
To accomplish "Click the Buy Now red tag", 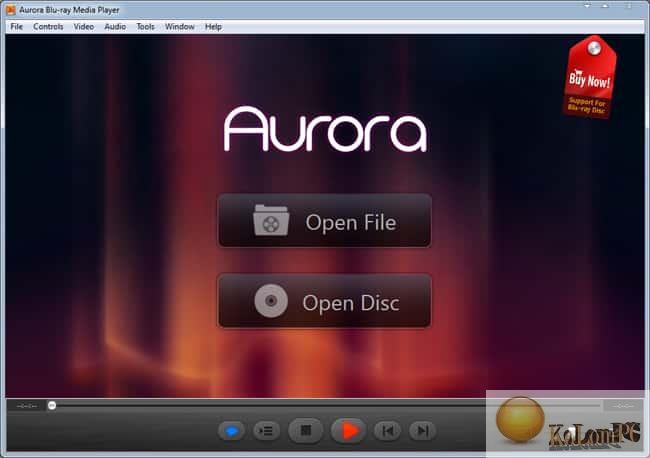I will (x=589, y=77).
